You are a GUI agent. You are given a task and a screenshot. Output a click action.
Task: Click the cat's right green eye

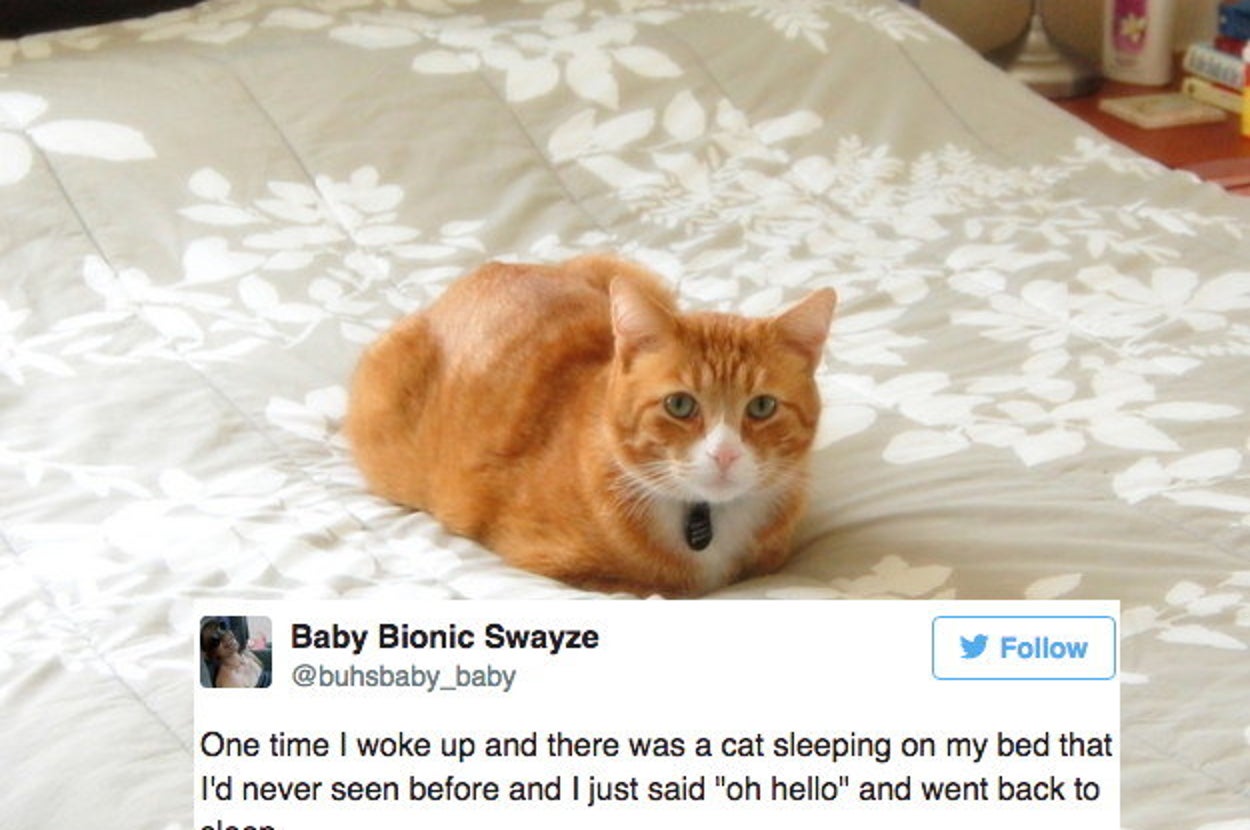click(x=761, y=407)
